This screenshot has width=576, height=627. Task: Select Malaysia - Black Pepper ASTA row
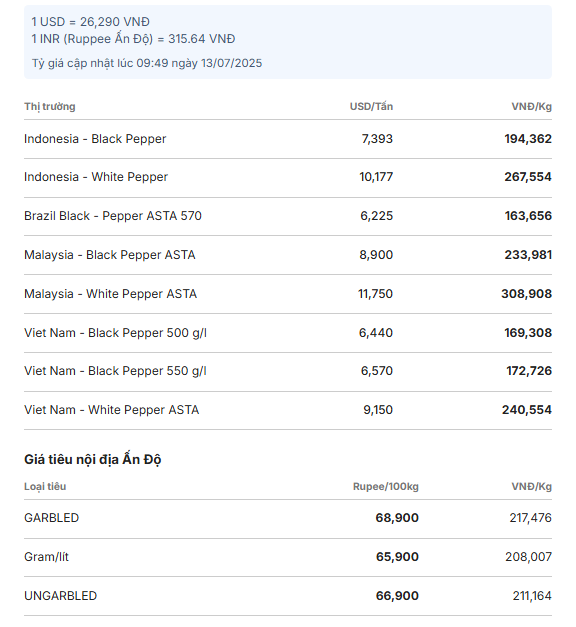[288, 255]
